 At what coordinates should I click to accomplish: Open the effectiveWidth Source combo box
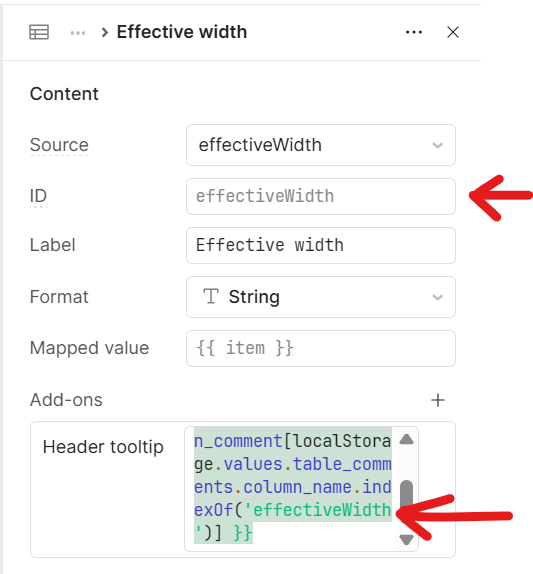321,145
